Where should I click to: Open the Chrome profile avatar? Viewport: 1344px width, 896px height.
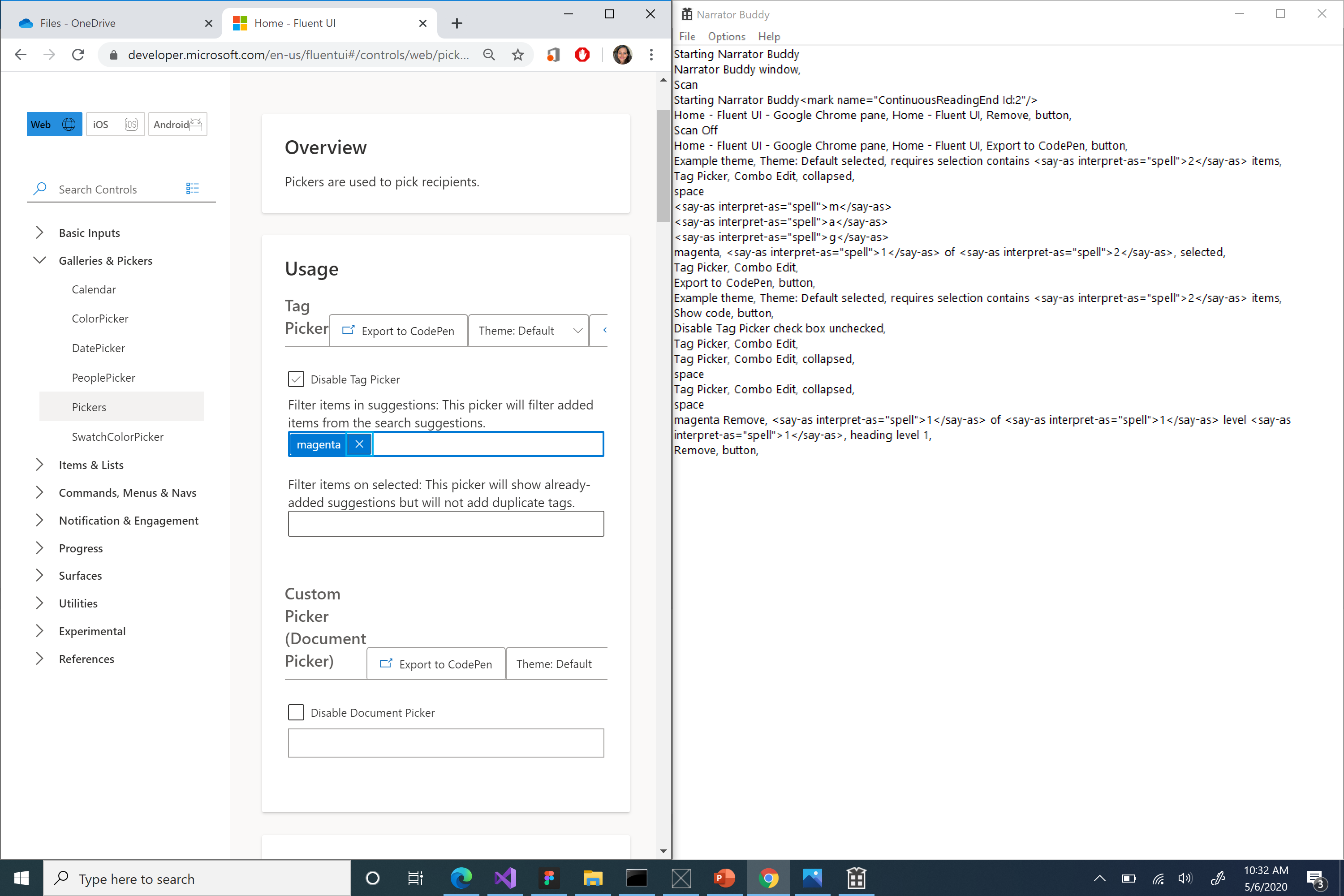tap(622, 55)
